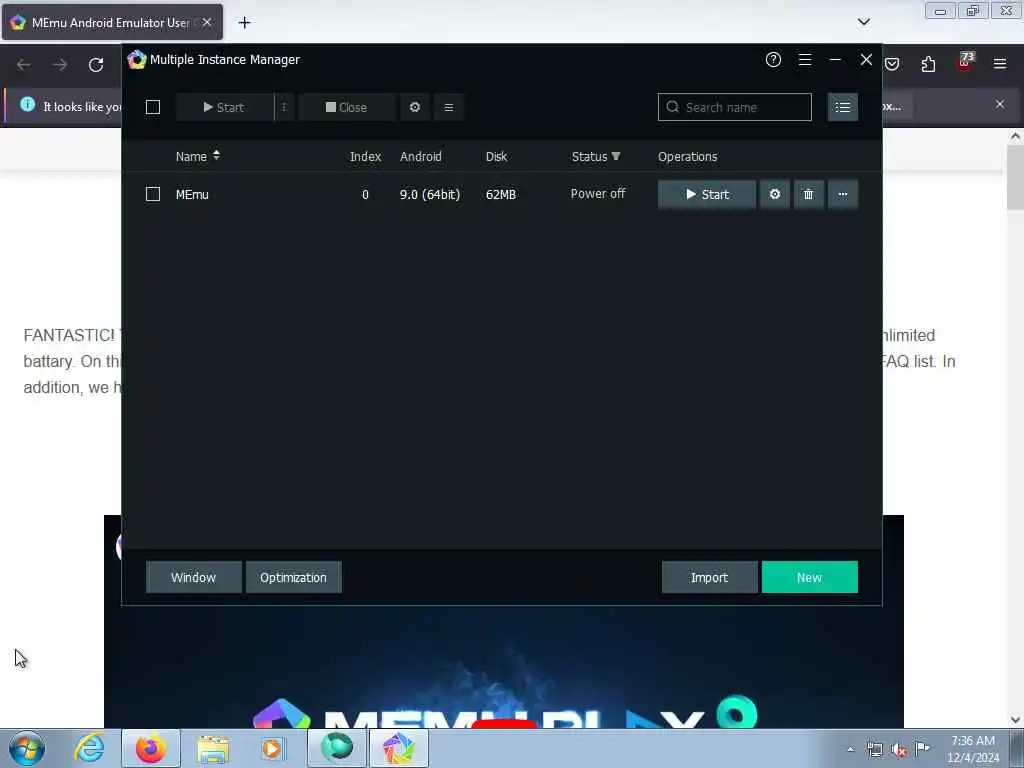Click the Power off status text
Screen dimensions: 1024x768
598,193
